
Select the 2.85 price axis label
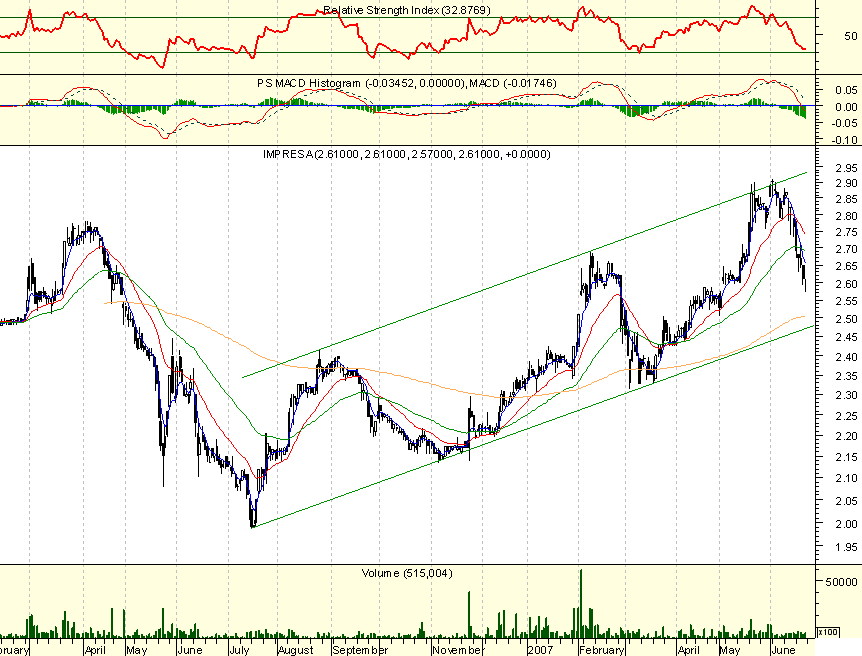coord(846,199)
